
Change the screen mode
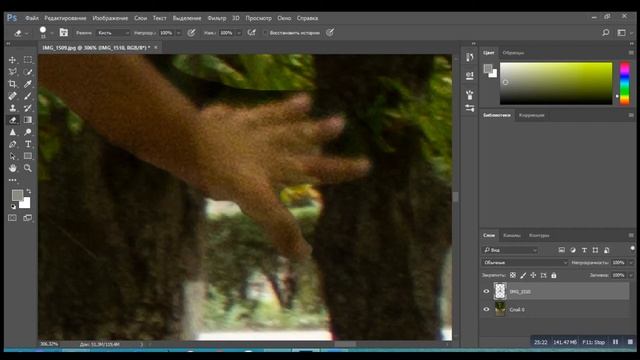(x=28, y=218)
